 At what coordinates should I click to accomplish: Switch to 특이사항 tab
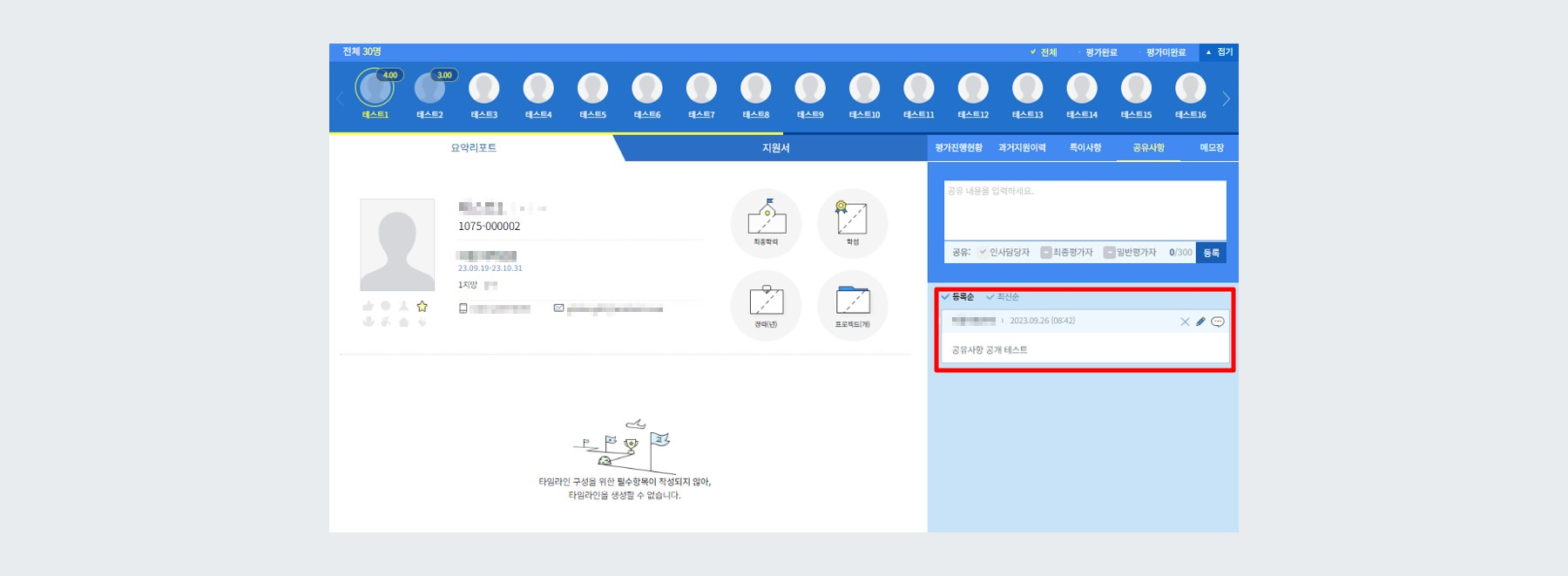click(x=1085, y=148)
